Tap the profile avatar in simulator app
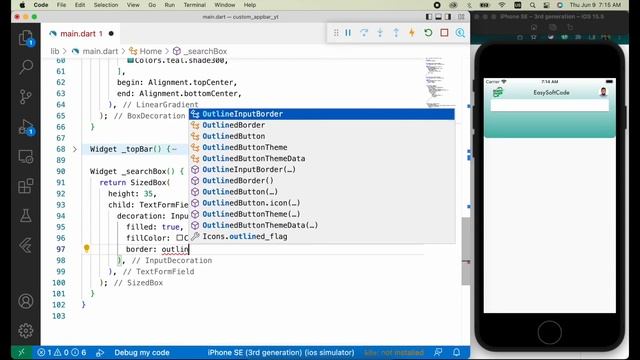640x360 pixels. tap(603, 92)
